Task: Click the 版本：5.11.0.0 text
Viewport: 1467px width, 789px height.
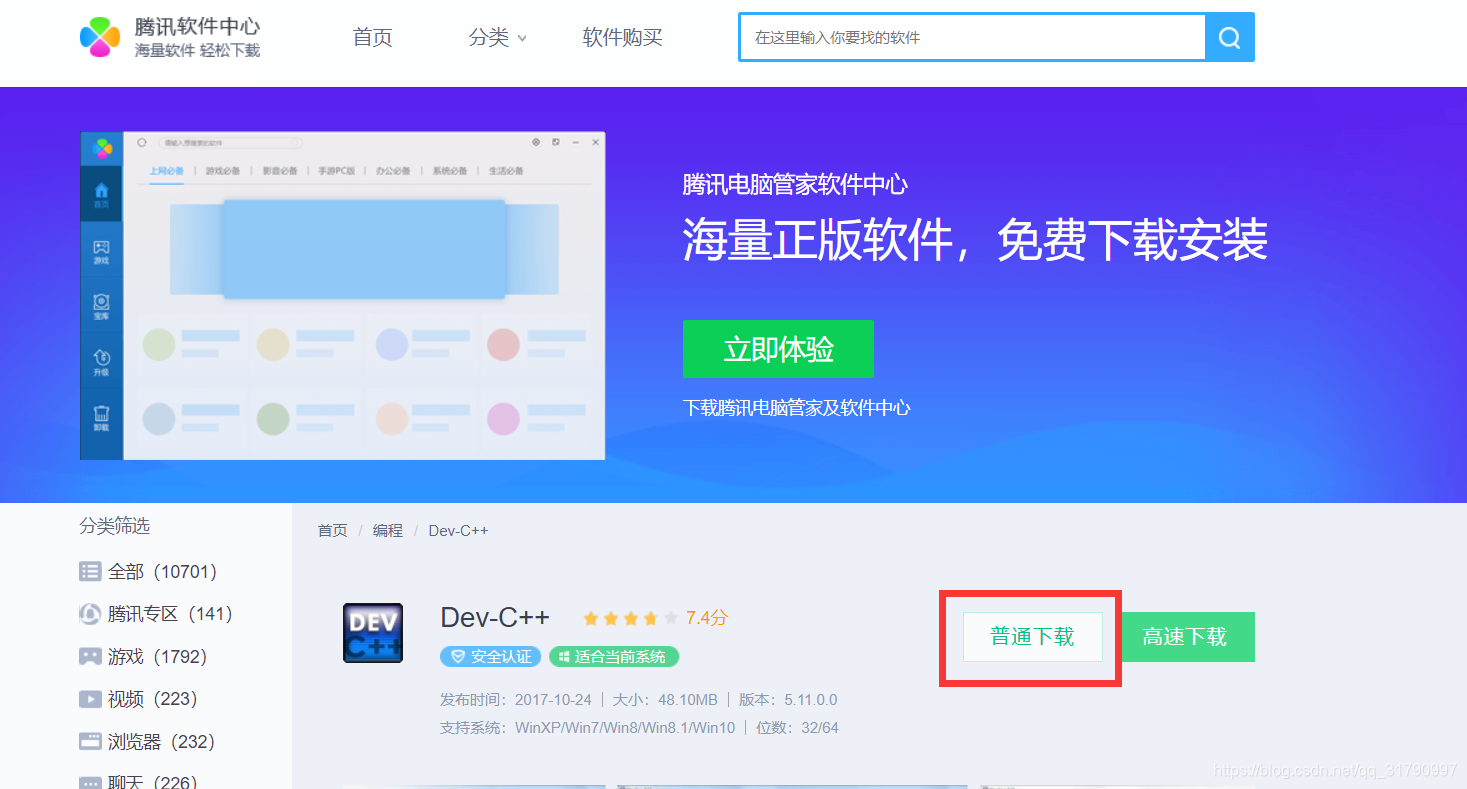Action: pyautogui.click(x=788, y=700)
